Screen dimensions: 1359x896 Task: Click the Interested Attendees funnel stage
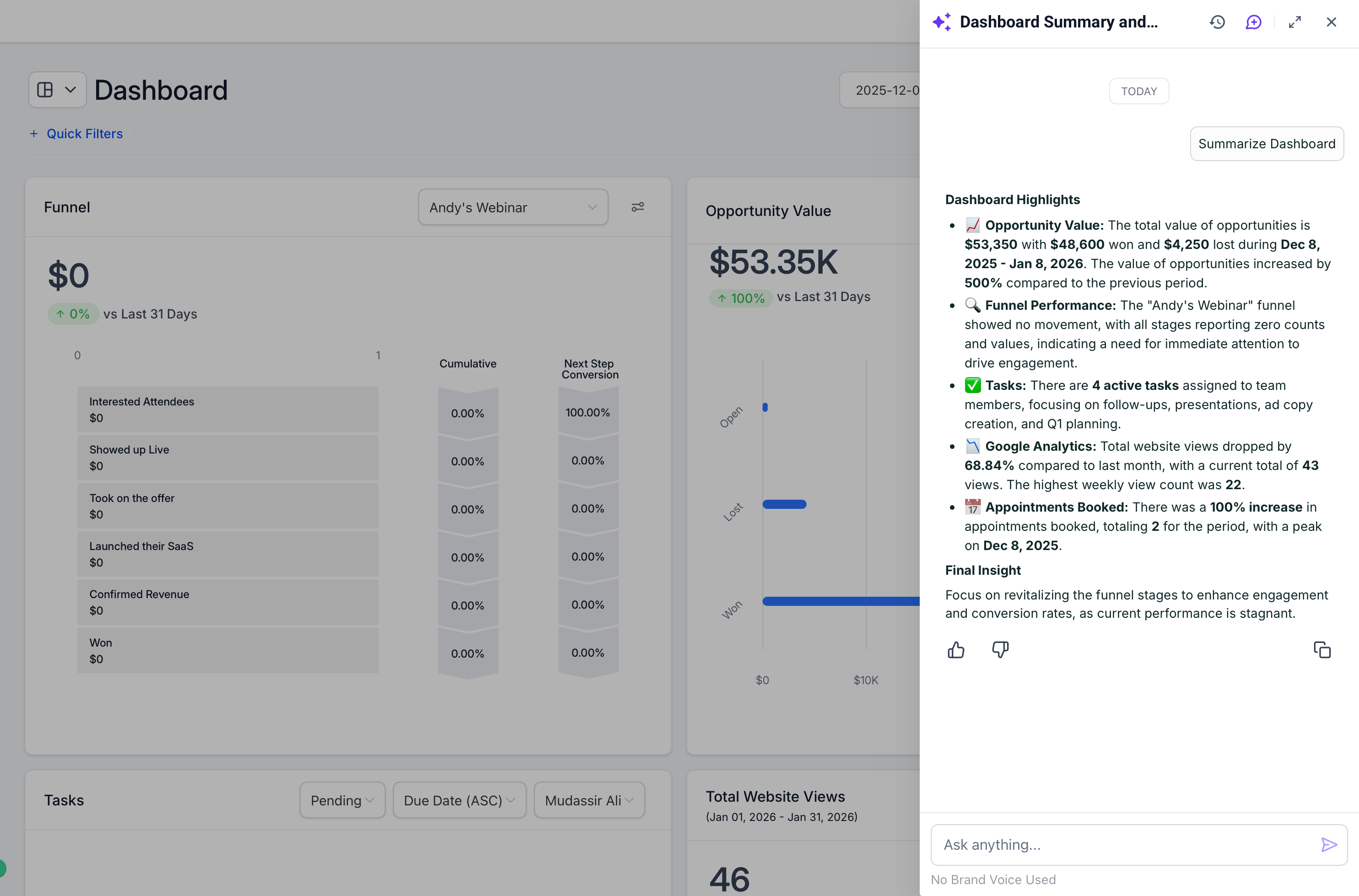pyautogui.click(x=227, y=410)
